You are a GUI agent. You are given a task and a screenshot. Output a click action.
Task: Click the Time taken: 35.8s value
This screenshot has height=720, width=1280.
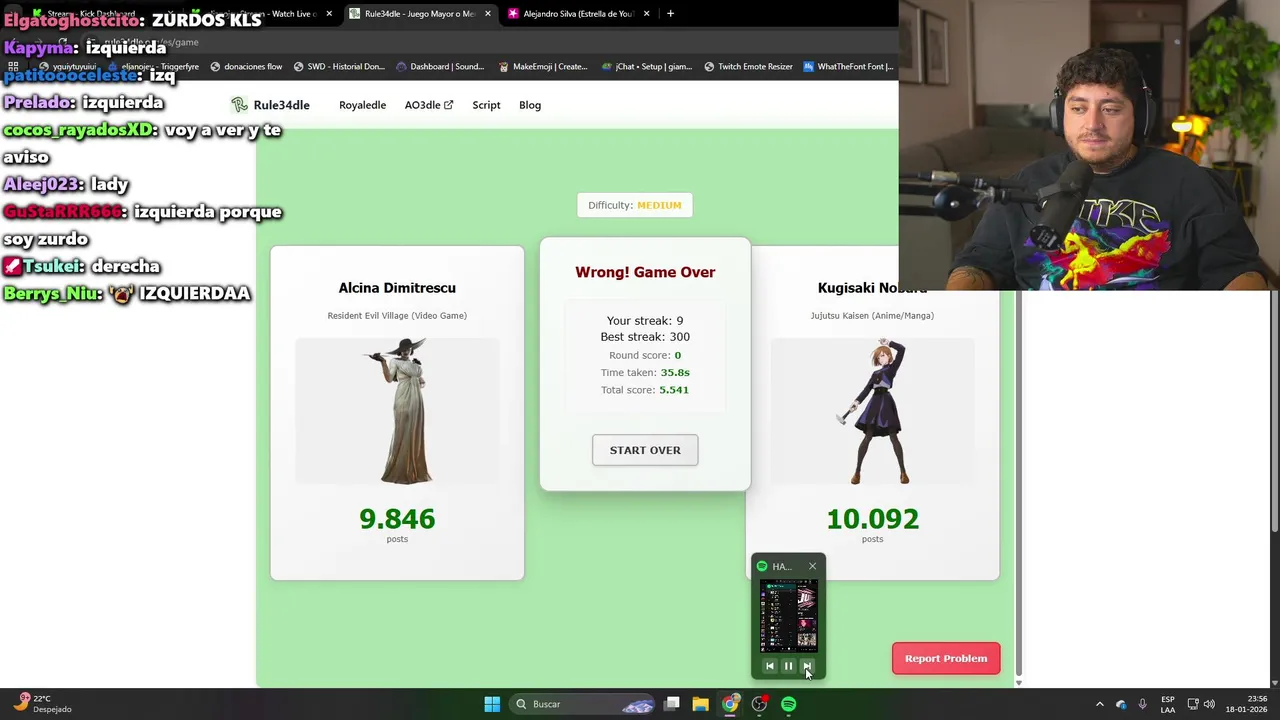point(675,373)
